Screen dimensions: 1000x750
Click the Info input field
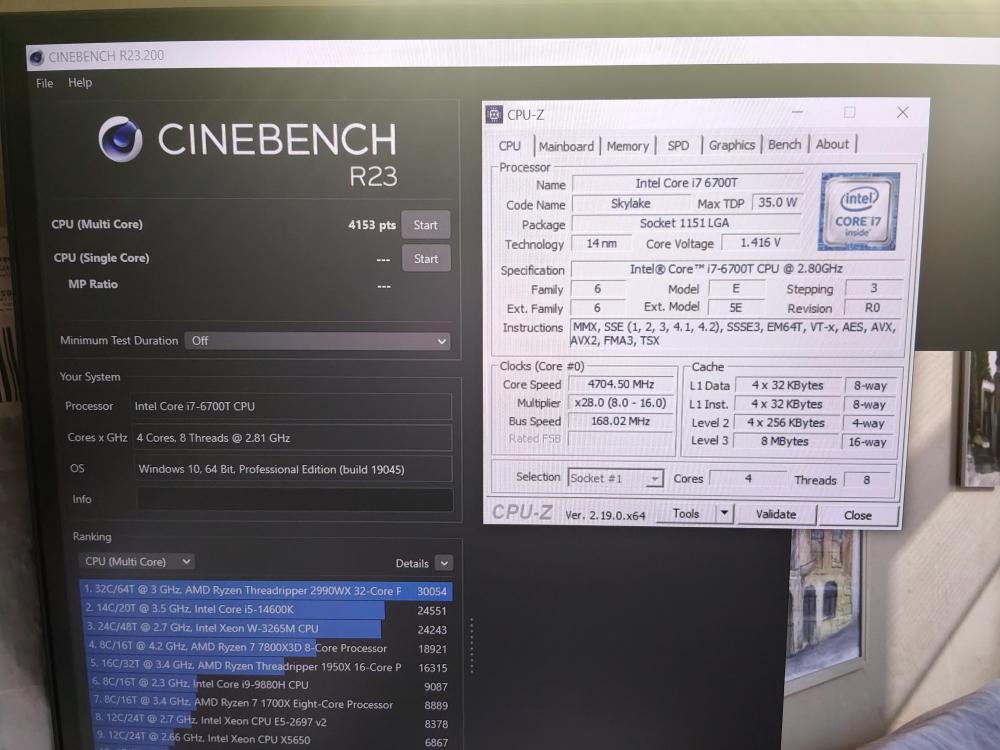(295, 499)
